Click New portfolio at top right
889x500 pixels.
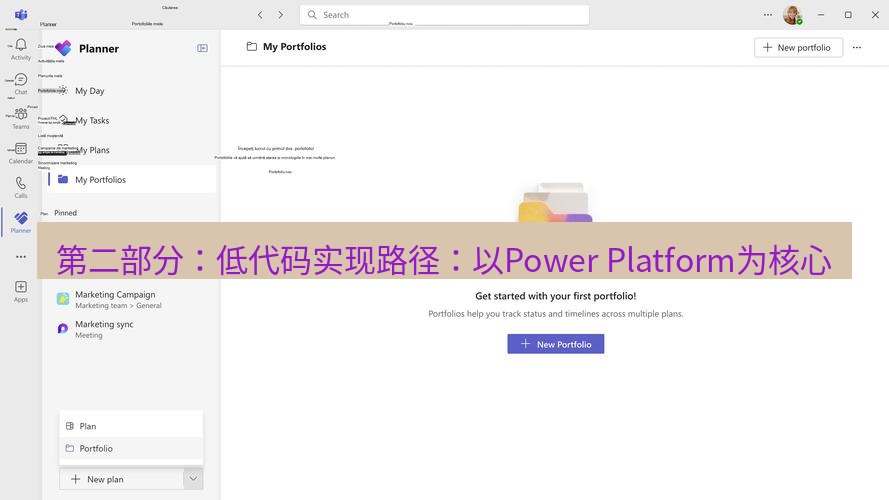[x=798, y=48]
